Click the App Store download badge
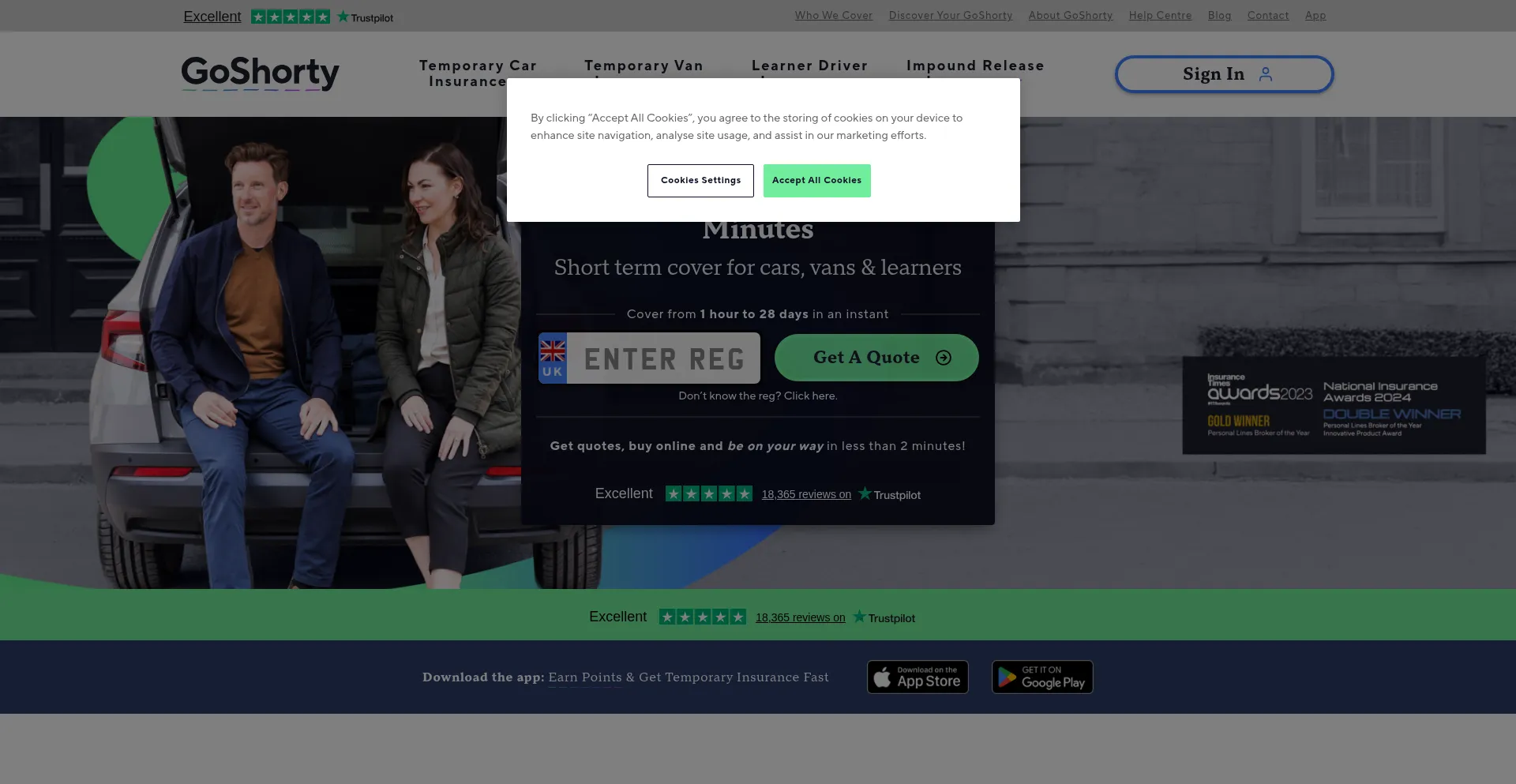This screenshot has width=1516, height=784. (x=917, y=677)
